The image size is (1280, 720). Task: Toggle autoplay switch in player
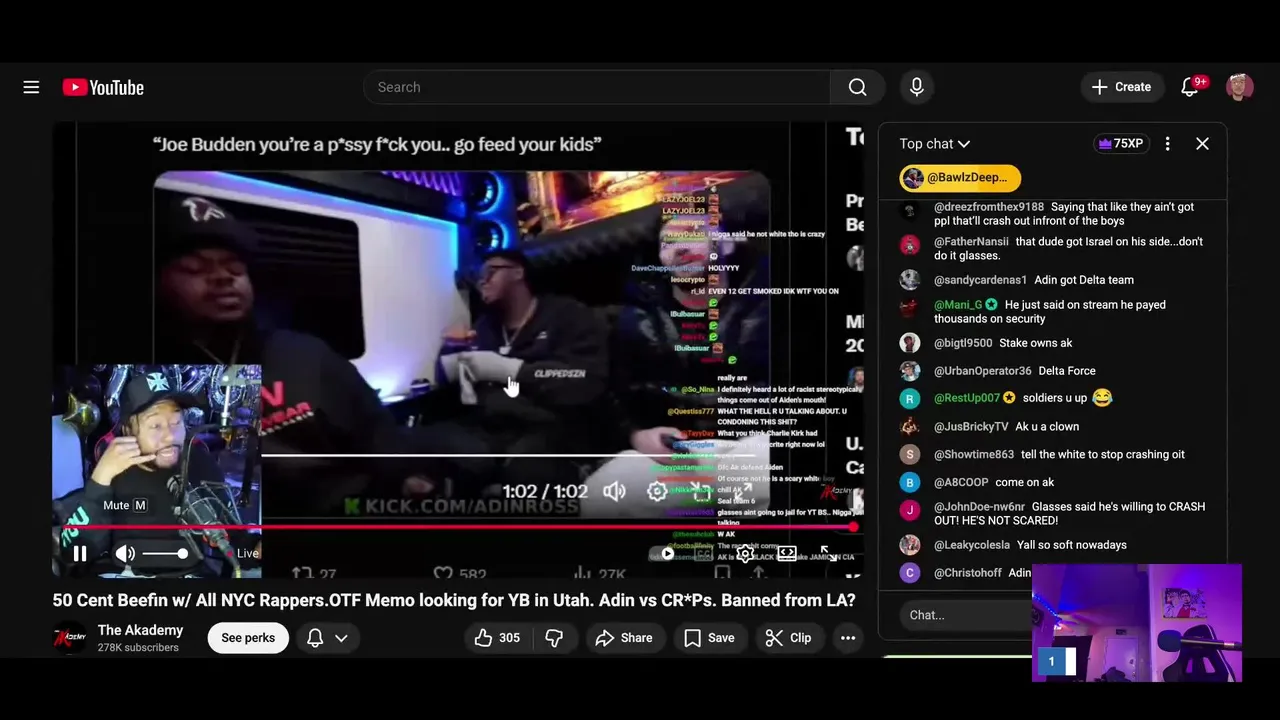point(664,553)
